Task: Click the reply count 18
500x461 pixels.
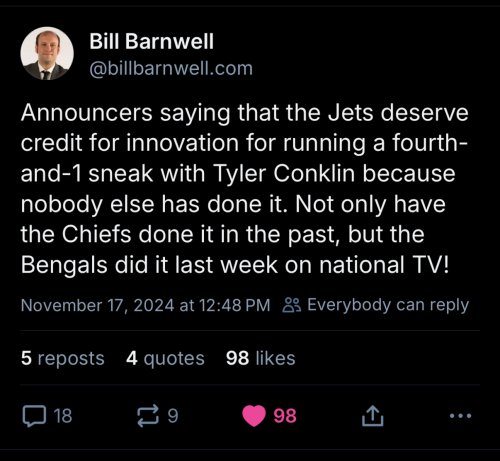Action: [x=63, y=416]
